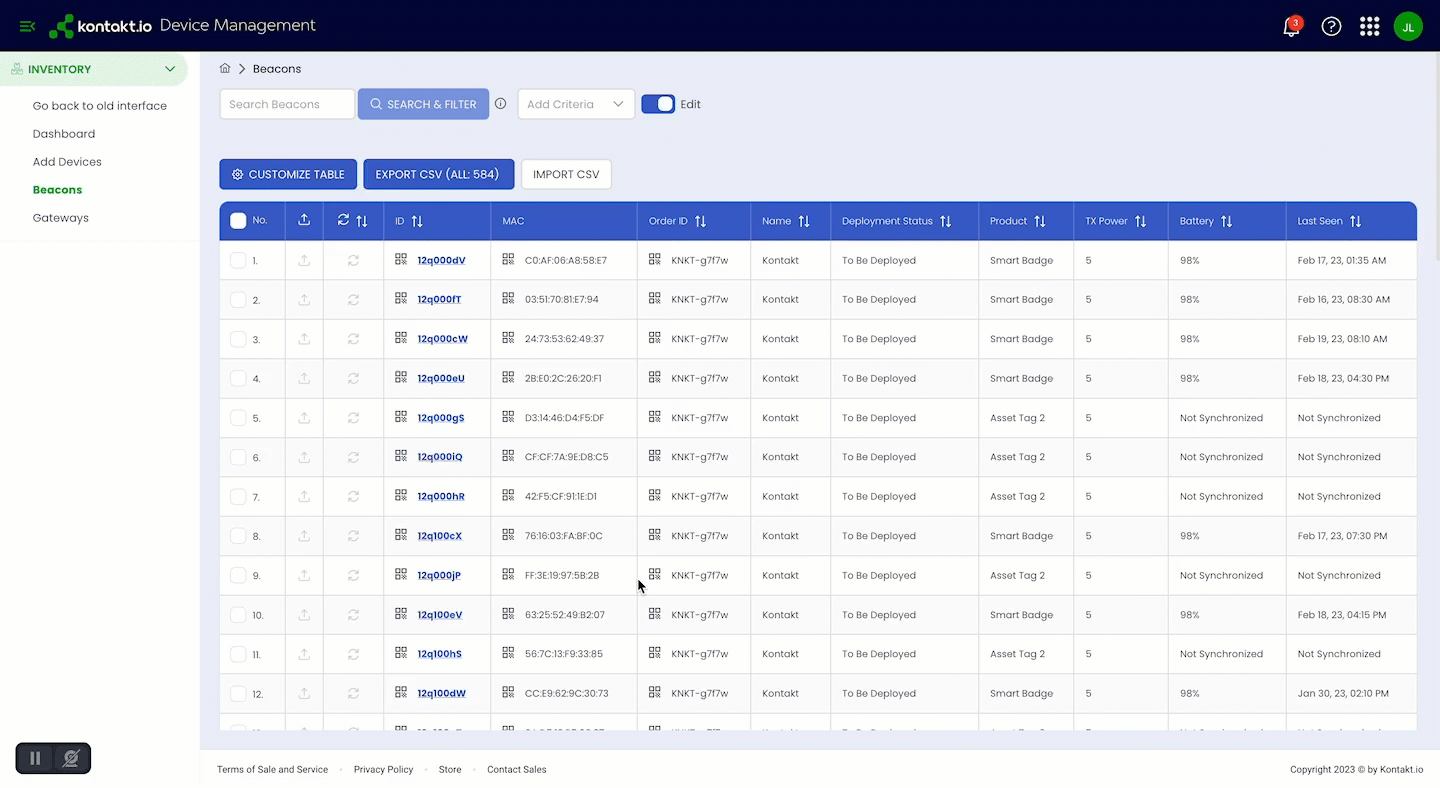Go back to old interface
This screenshot has height=788, width=1440.
[100, 106]
